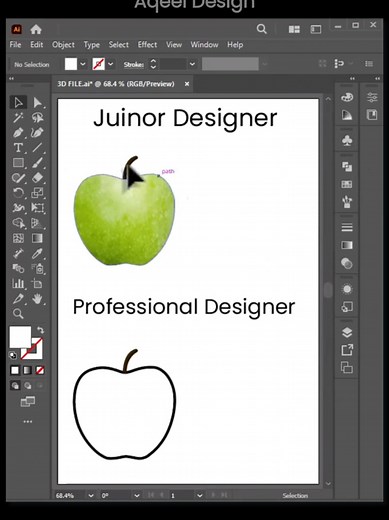Choose the Eyedropper tool
This screenshot has width=389, height=520.
pyautogui.click(x=37, y=253)
